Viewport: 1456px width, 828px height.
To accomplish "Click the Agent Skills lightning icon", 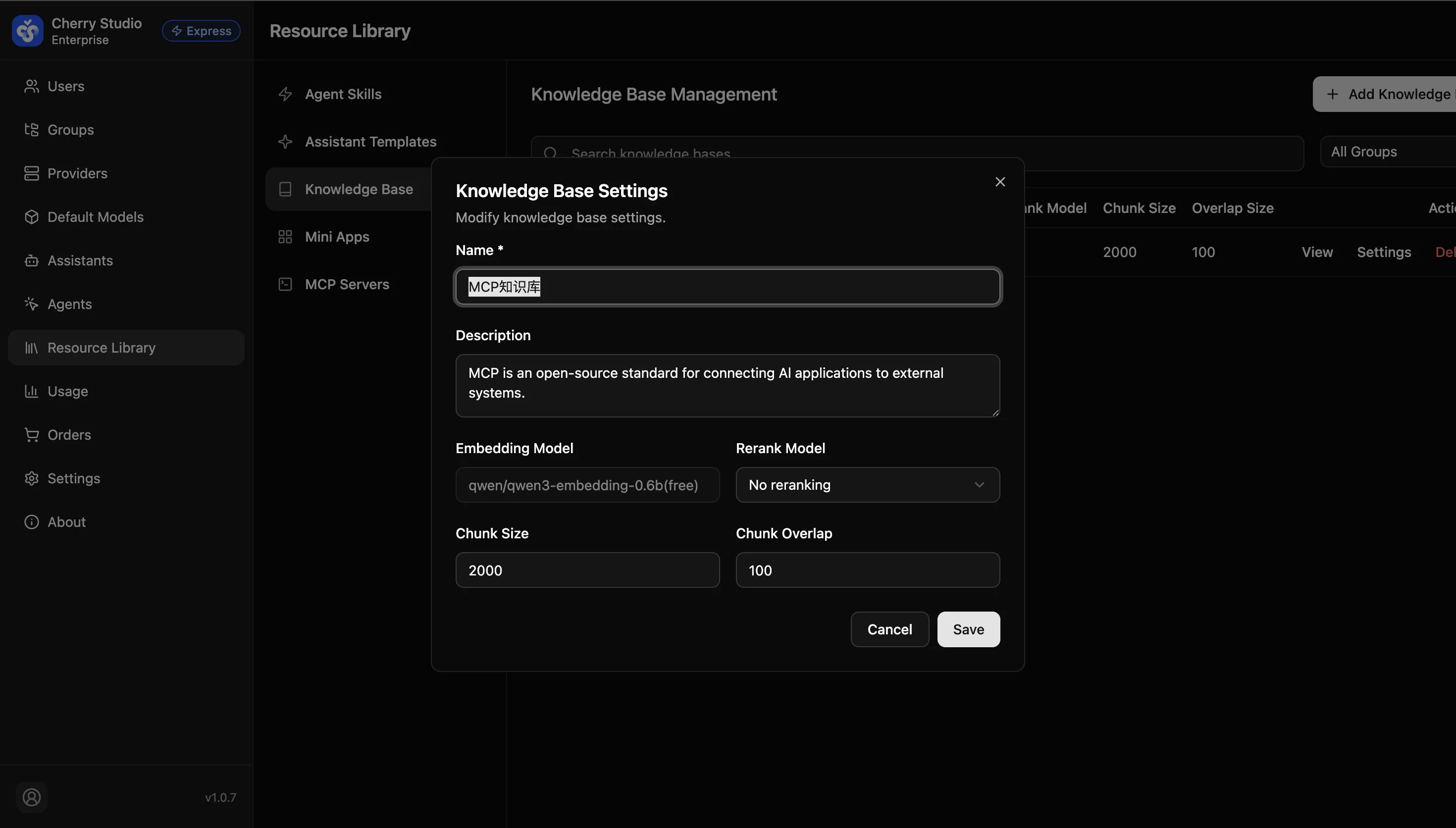I will [x=285, y=95].
